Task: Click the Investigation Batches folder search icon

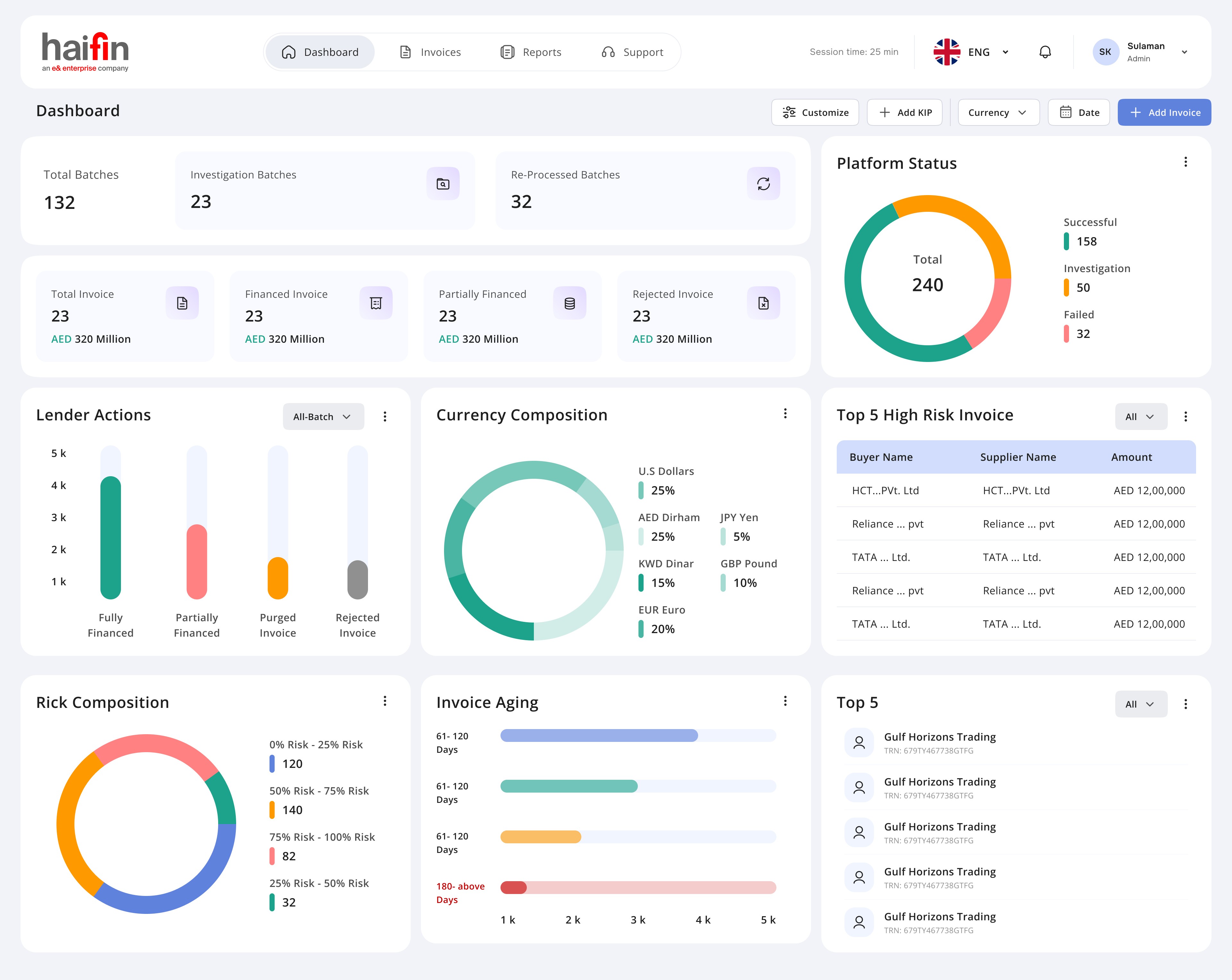Action: coord(443,184)
